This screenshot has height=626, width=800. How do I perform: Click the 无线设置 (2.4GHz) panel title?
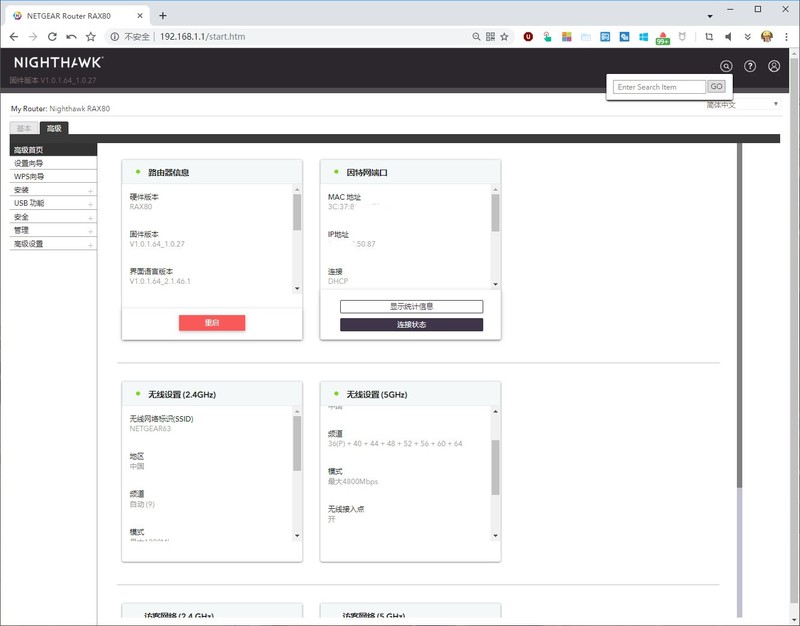click(x=182, y=394)
